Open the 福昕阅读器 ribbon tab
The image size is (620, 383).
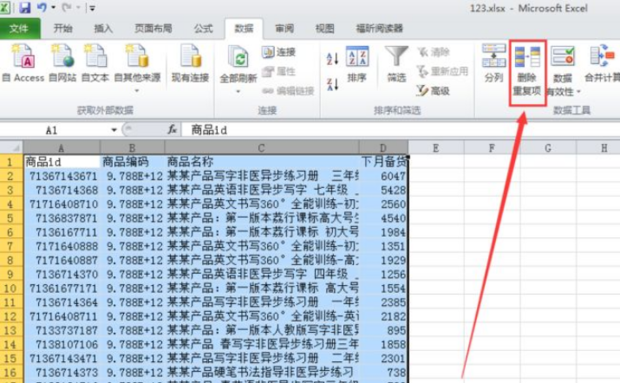[379, 28]
